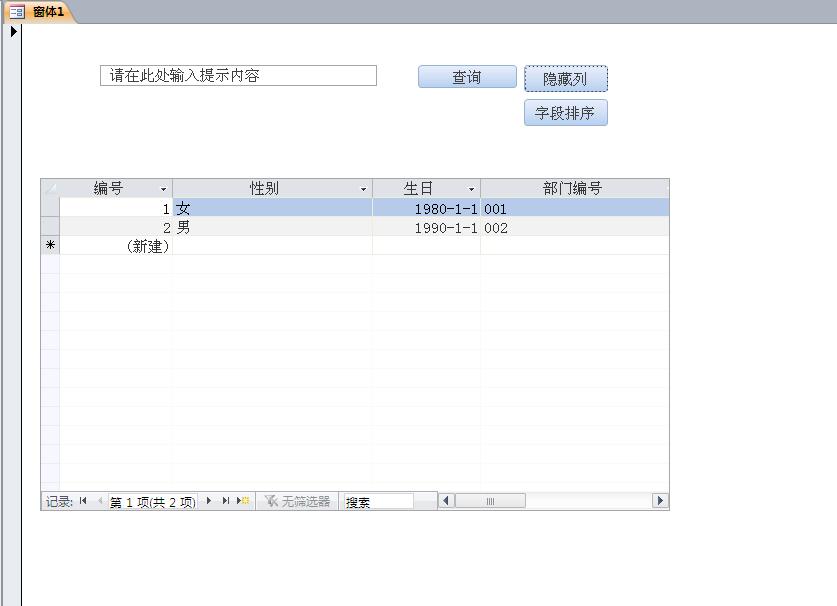The height and width of the screenshot is (606, 837).
Task: Click the current record number box
Action: [x=153, y=501]
